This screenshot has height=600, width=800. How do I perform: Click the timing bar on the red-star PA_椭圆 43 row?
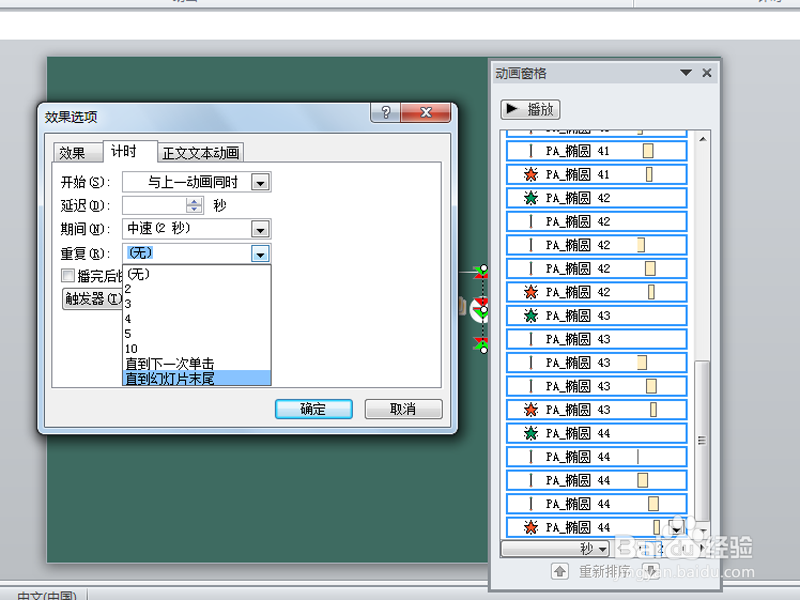click(653, 410)
